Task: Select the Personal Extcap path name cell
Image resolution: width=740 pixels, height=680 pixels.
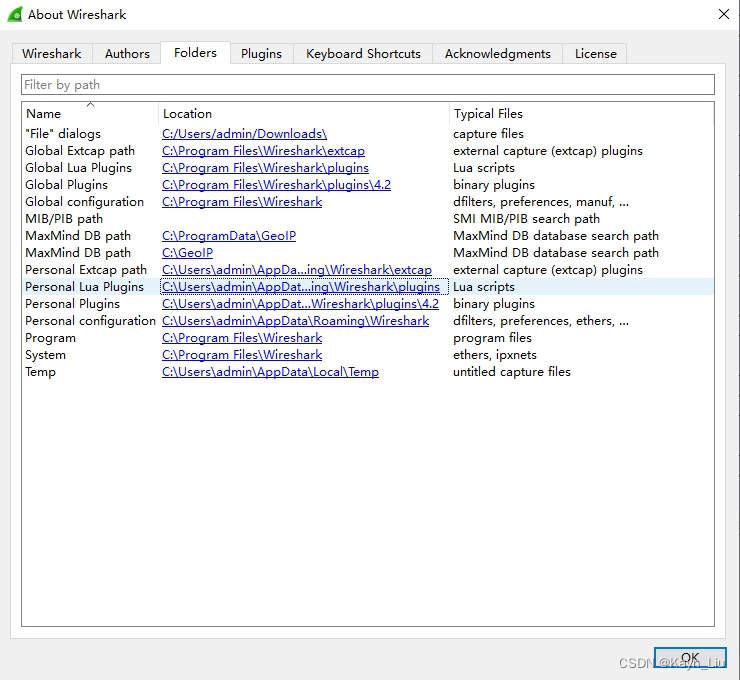Action: point(86,270)
